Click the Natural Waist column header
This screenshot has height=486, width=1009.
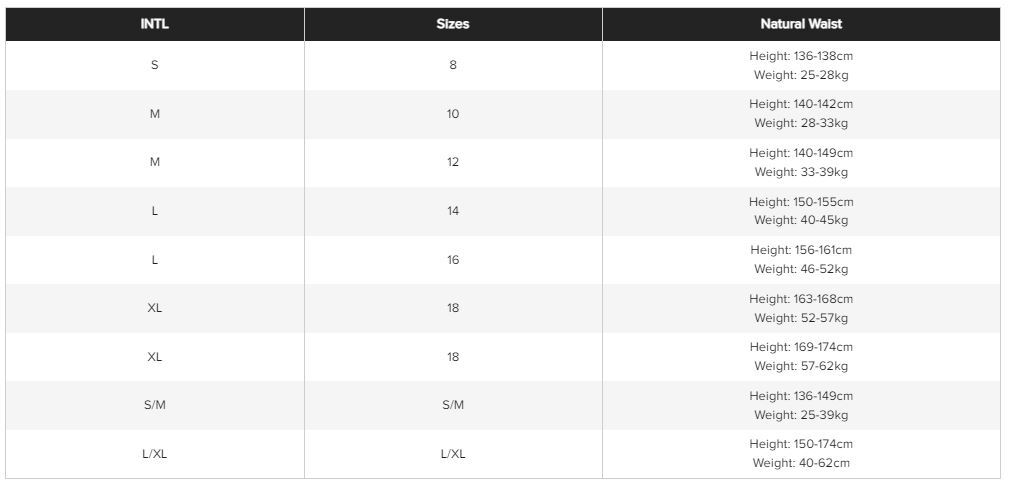[801, 24]
